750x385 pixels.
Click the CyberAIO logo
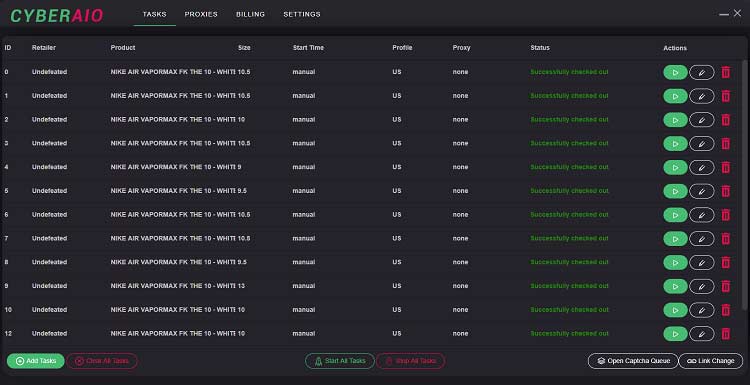pyautogui.click(x=56, y=16)
